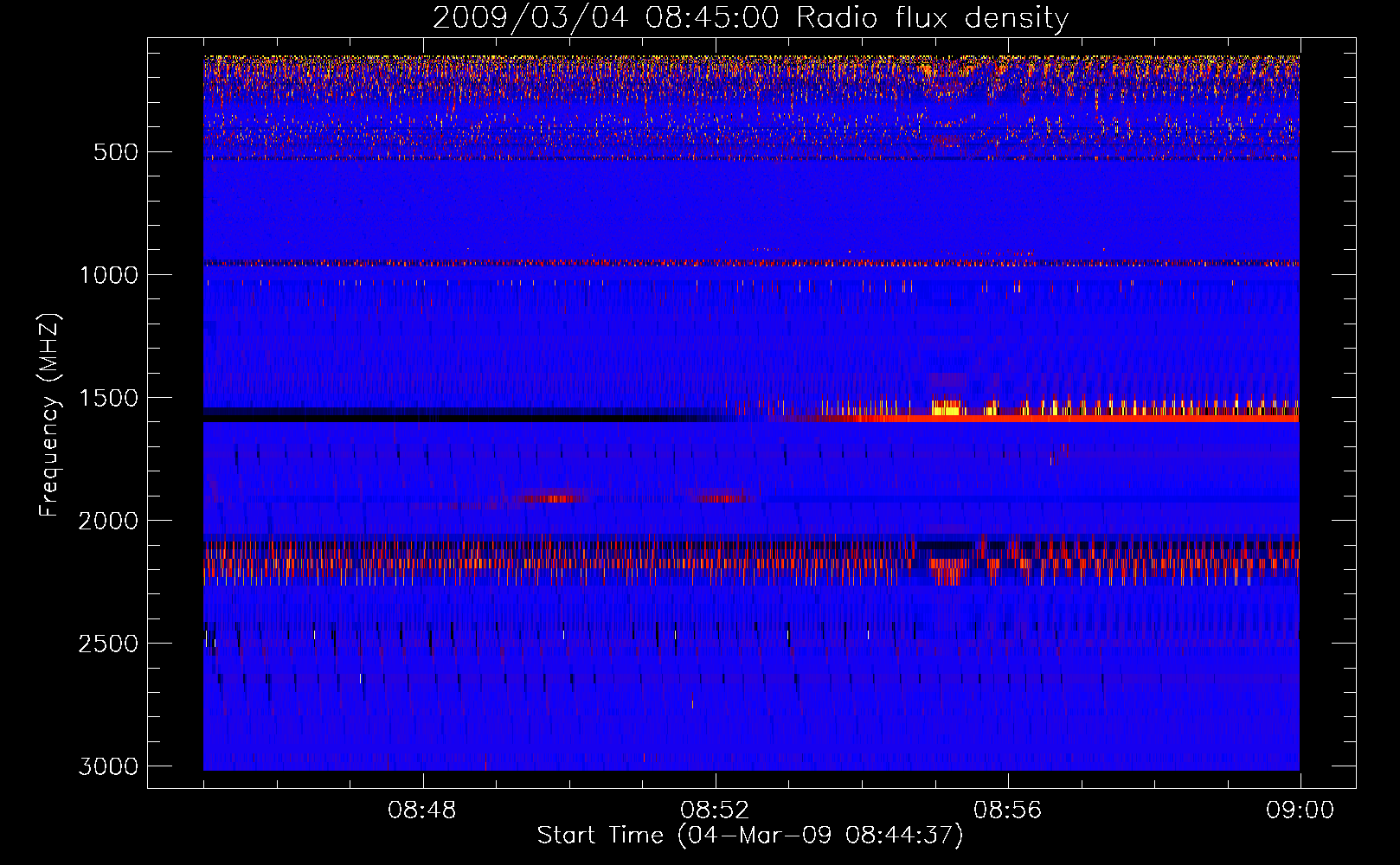Click the red burst patch near 1900 MHz at 08:50

tap(549, 497)
